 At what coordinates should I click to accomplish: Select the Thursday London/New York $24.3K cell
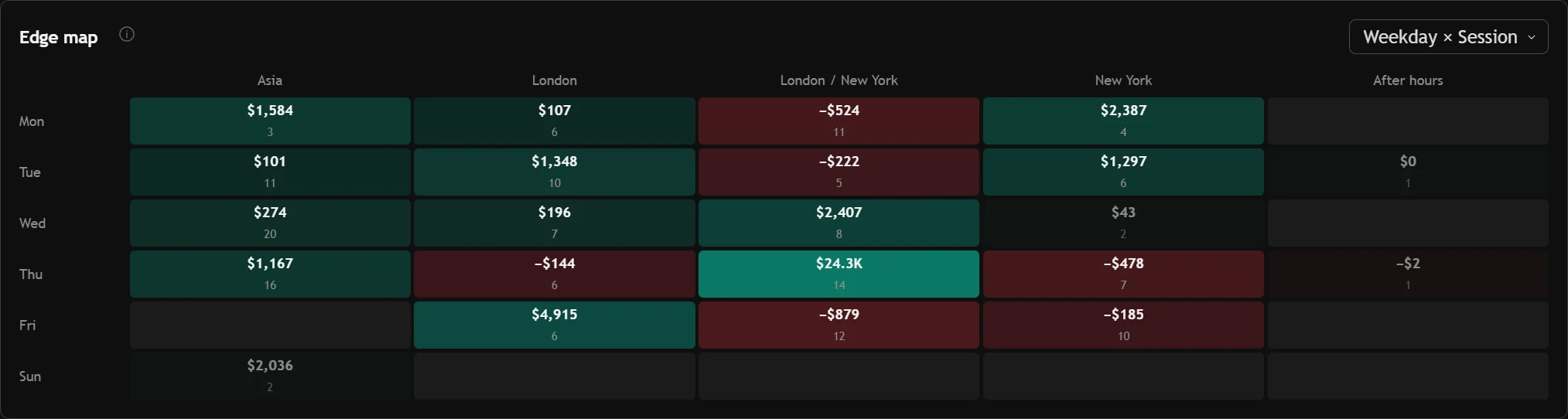839,274
